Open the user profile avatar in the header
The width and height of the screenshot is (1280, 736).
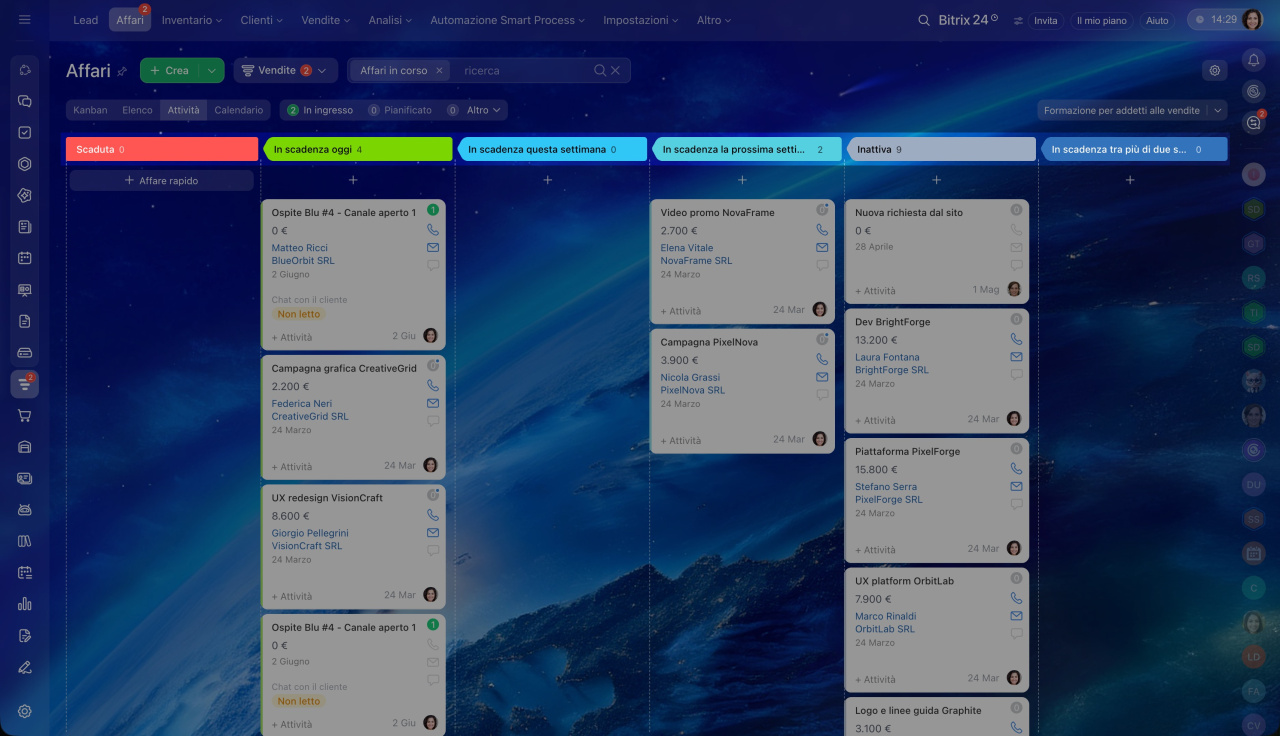(1251, 20)
